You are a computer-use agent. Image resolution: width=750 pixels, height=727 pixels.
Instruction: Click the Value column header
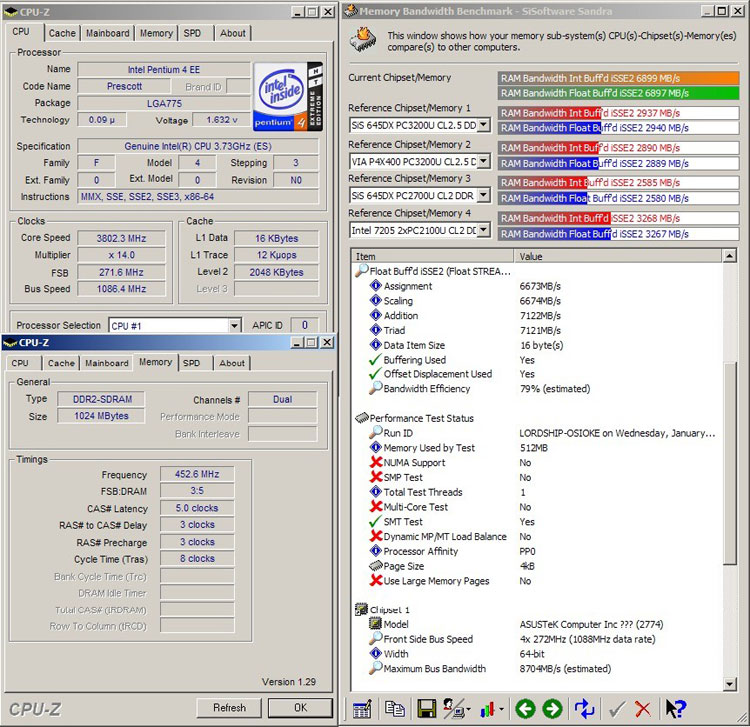coord(618,256)
